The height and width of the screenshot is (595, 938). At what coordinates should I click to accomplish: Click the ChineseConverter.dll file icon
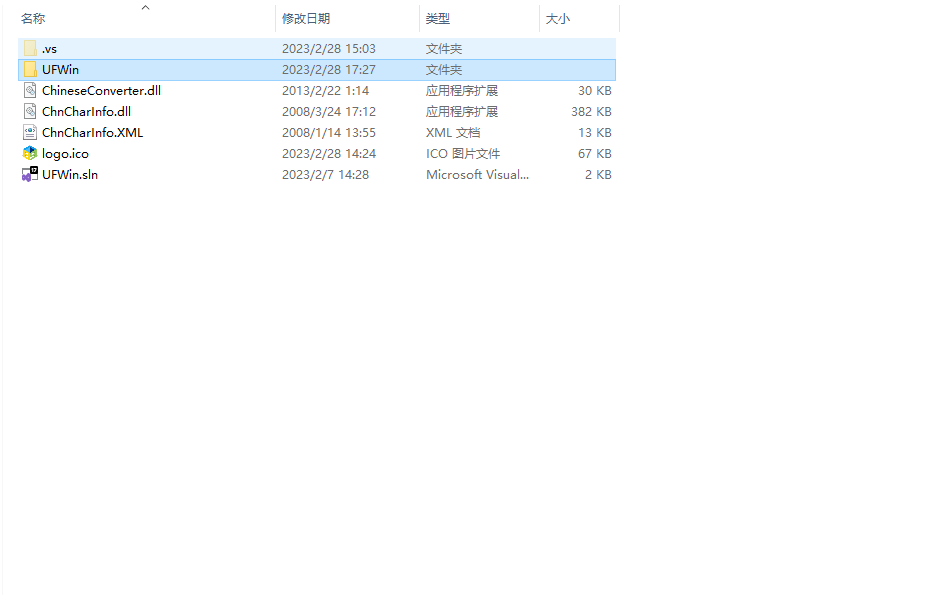pyautogui.click(x=30, y=90)
